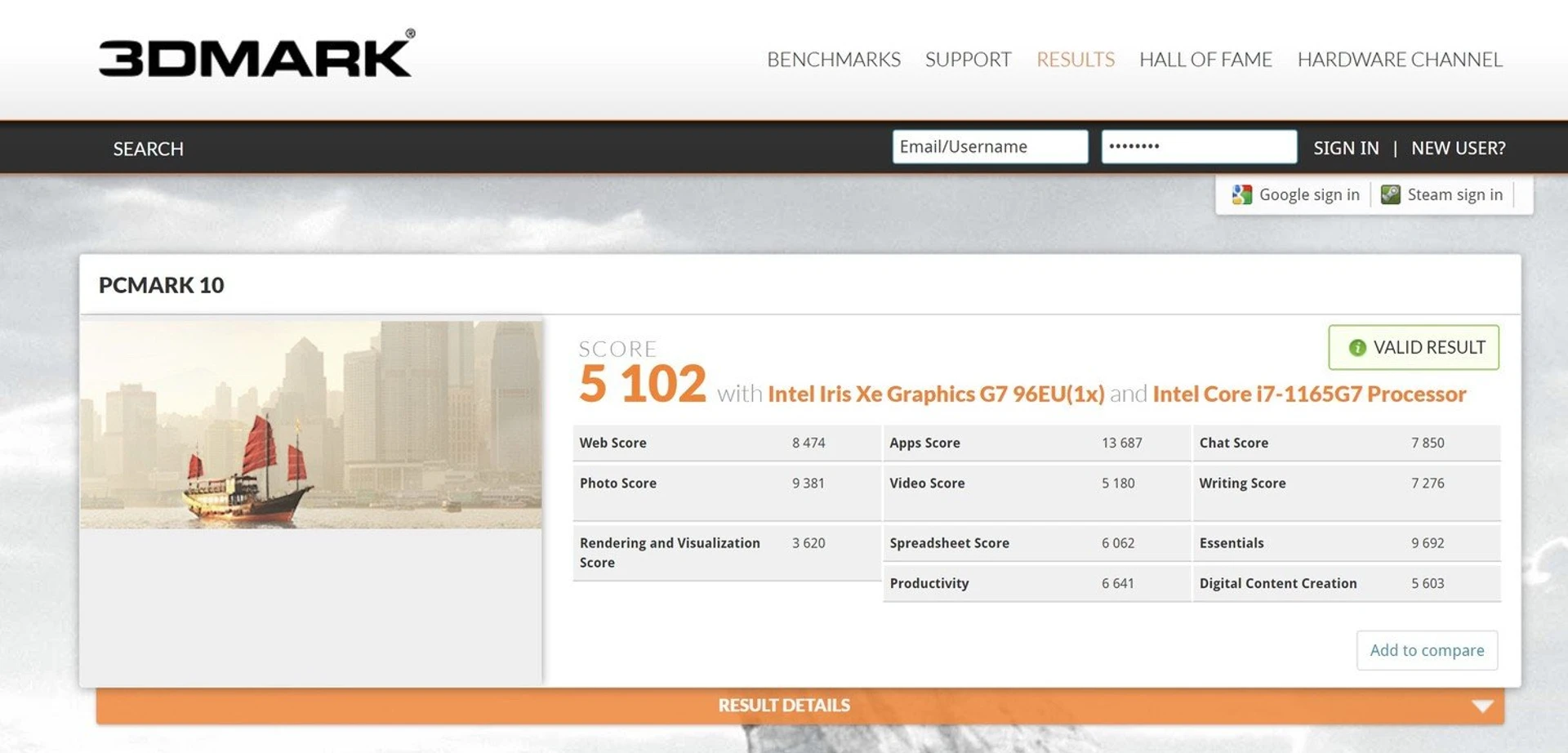
Task: Go to HALL OF FAME
Action: click(1205, 60)
